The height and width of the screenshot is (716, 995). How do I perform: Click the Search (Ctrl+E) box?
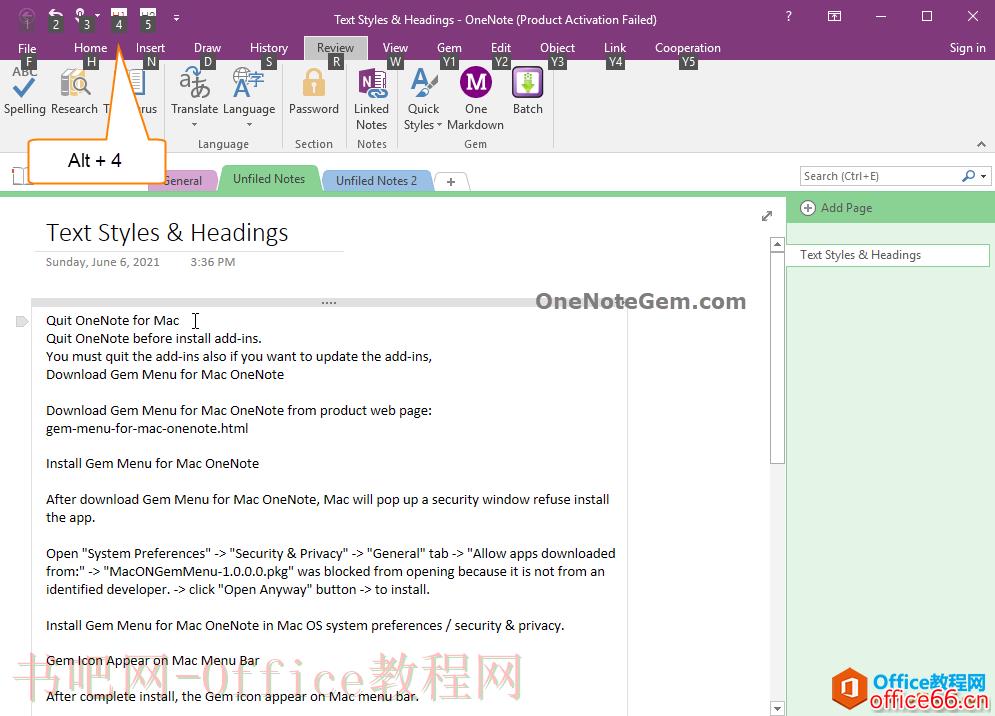tap(880, 176)
